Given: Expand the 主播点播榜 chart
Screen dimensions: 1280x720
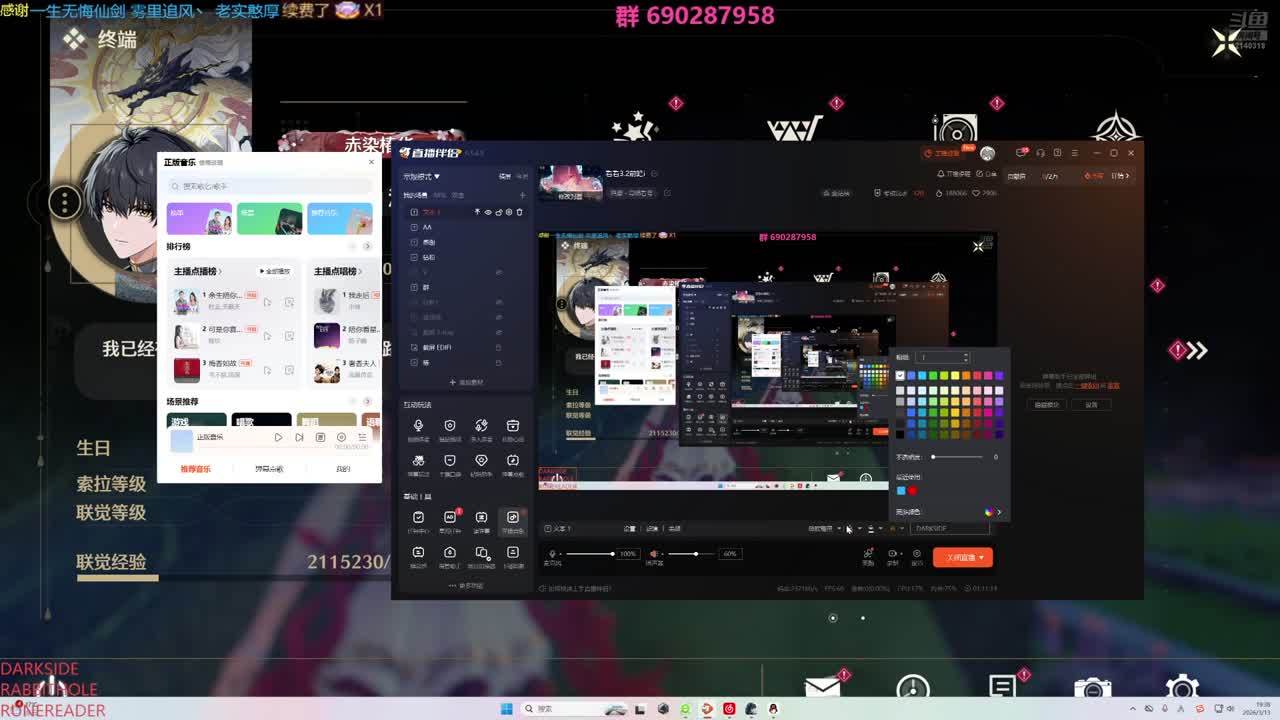Looking at the screenshot, I should coord(198,271).
